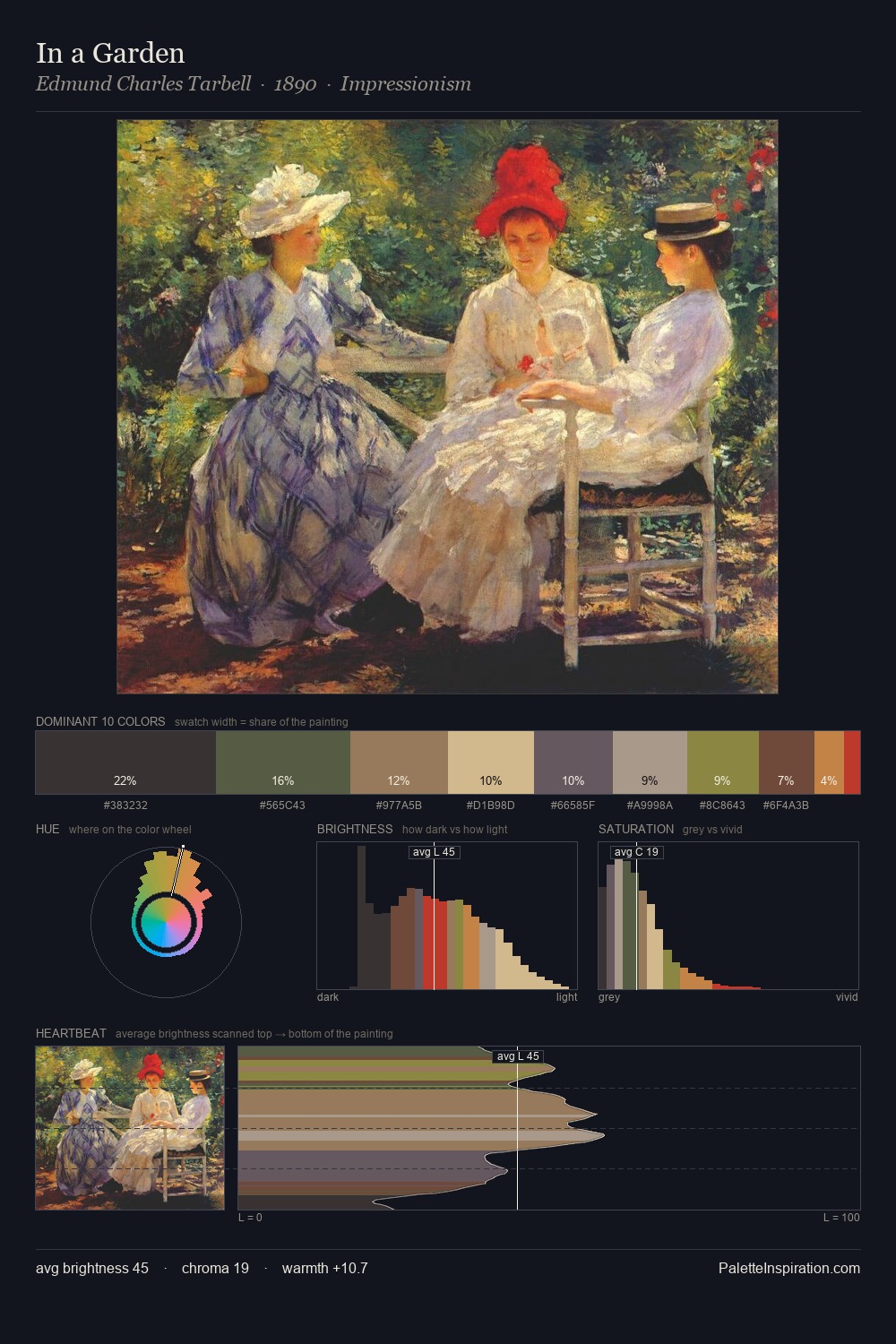Image resolution: width=896 pixels, height=1344 pixels.
Task: Click the 'light' axis label
Action: click(x=567, y=997)
